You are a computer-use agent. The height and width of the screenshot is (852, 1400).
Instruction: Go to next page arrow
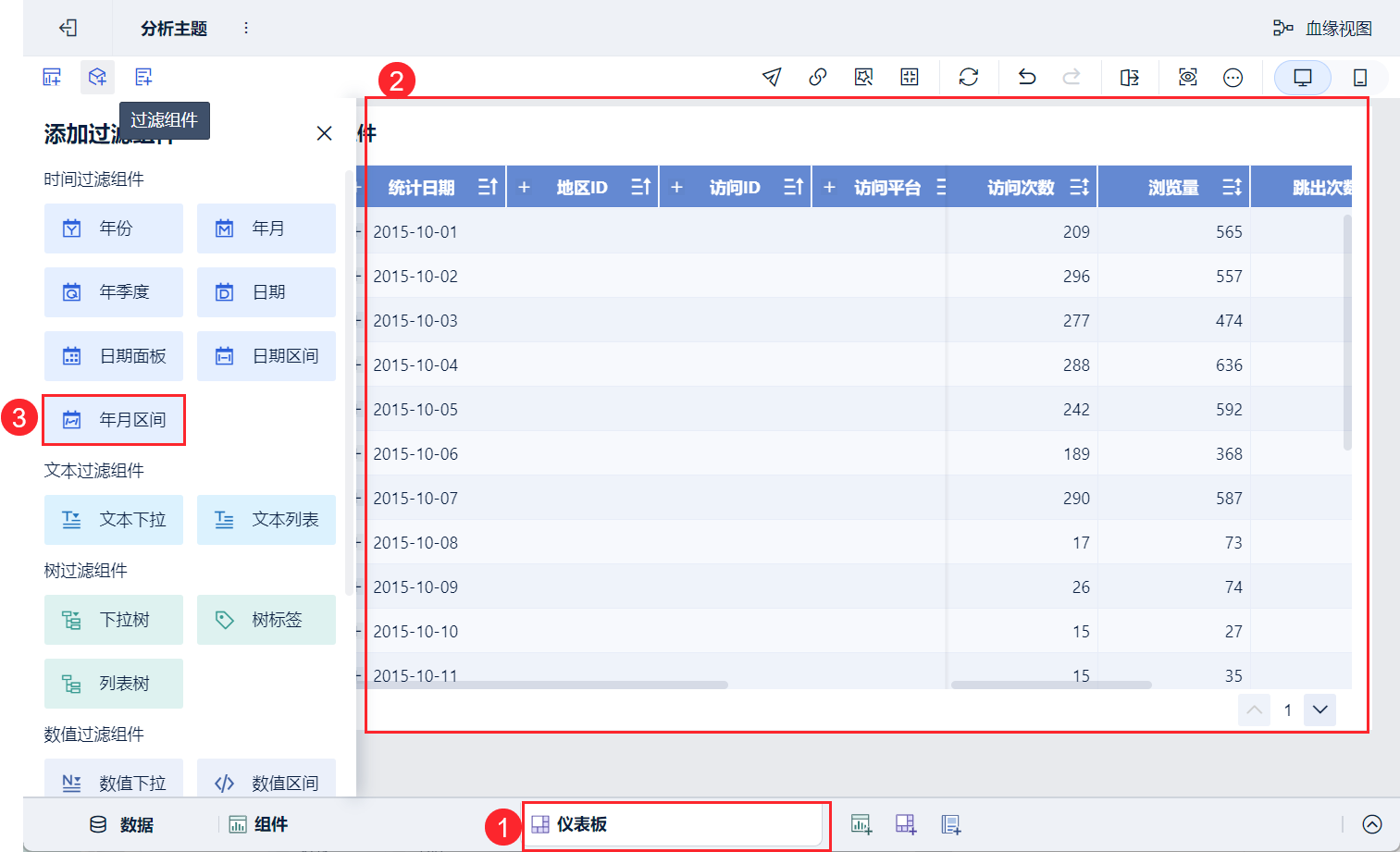click(1320, 710)
